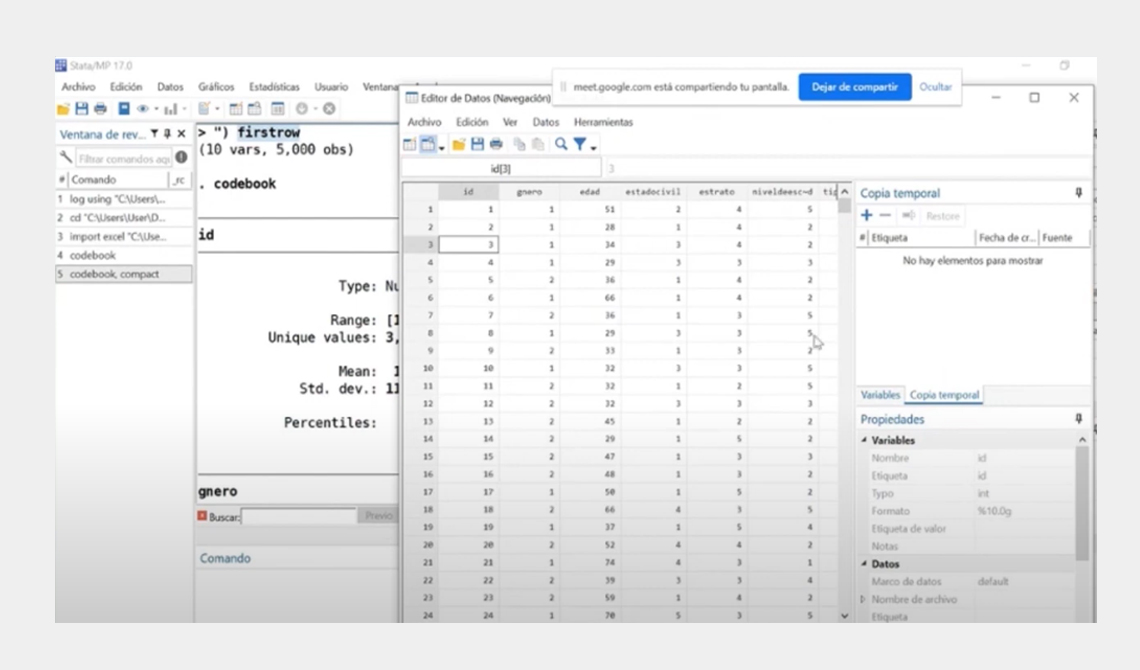Viewport: 1140px width, 670px height.
Task: Click the Open file icon in Stata main toolbar
Action: pos(63,109)
